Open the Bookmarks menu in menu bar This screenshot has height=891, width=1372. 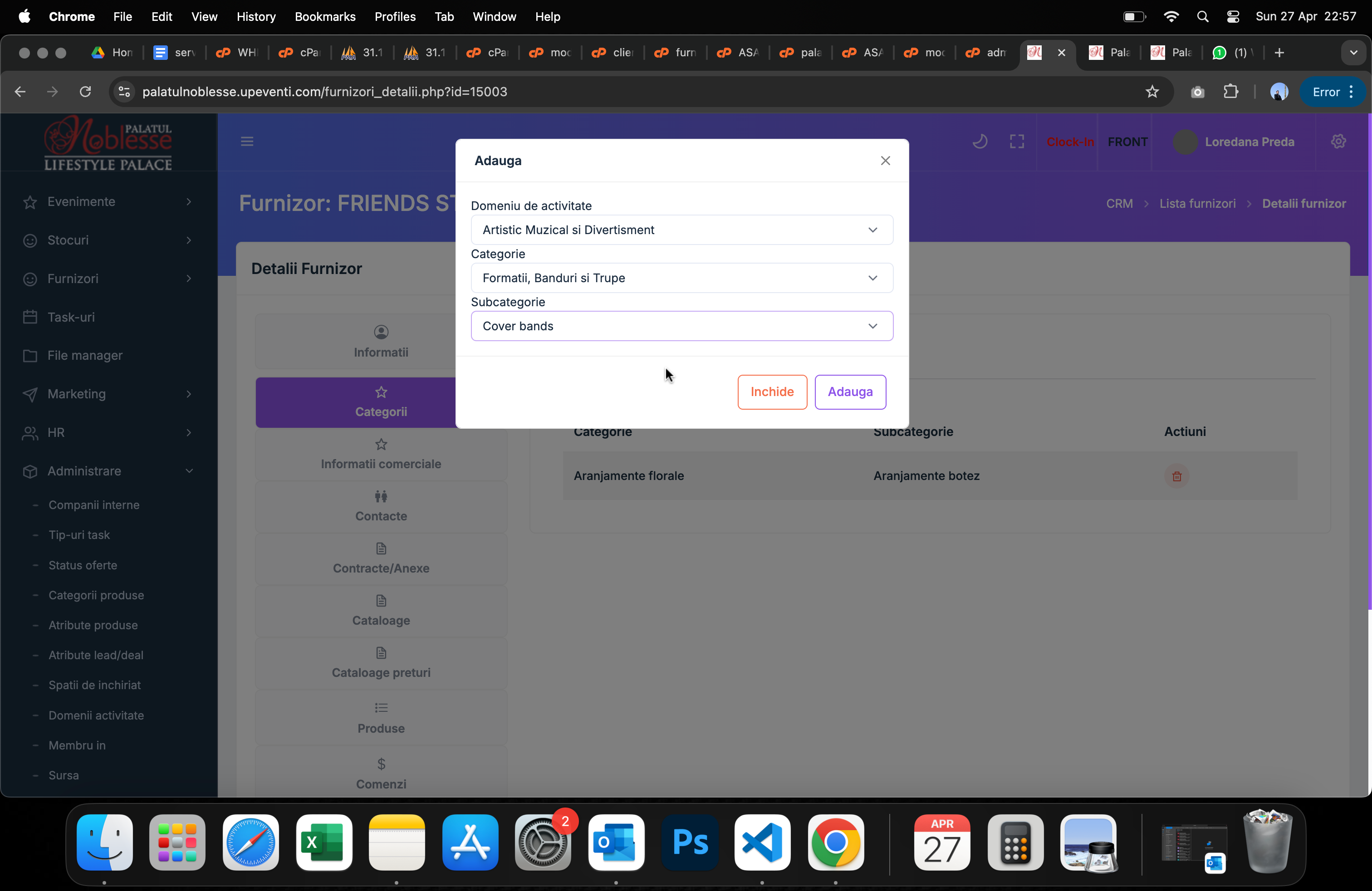[324, 17]
